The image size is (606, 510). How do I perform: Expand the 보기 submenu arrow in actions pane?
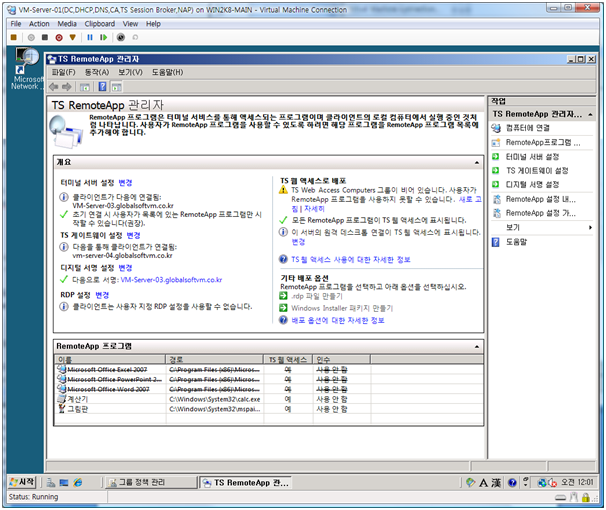590,228
